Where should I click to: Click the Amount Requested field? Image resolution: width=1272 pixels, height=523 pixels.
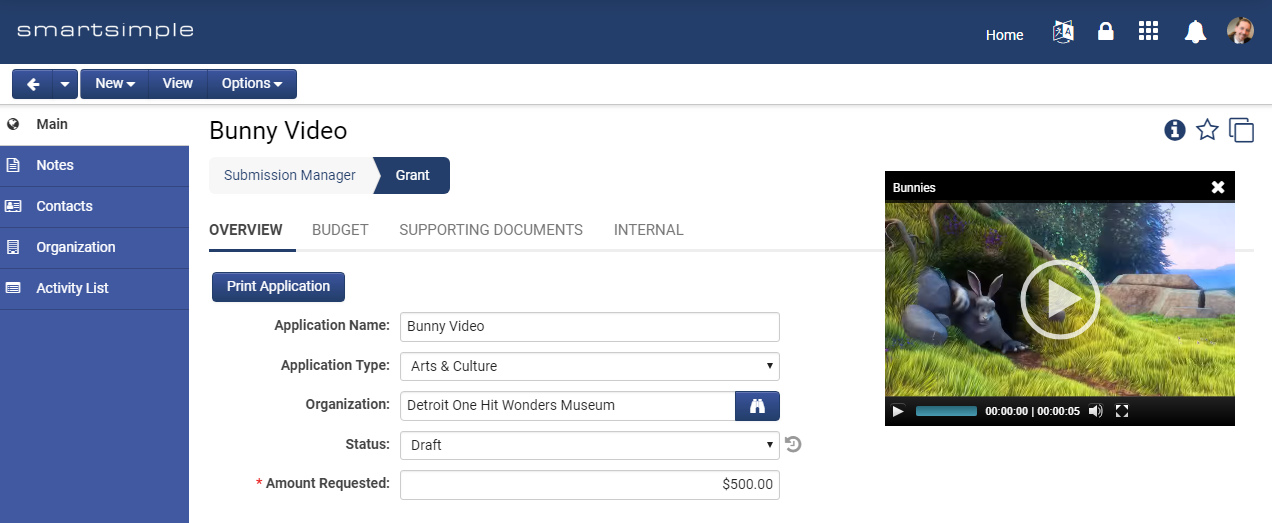click(x=590, y=485)
